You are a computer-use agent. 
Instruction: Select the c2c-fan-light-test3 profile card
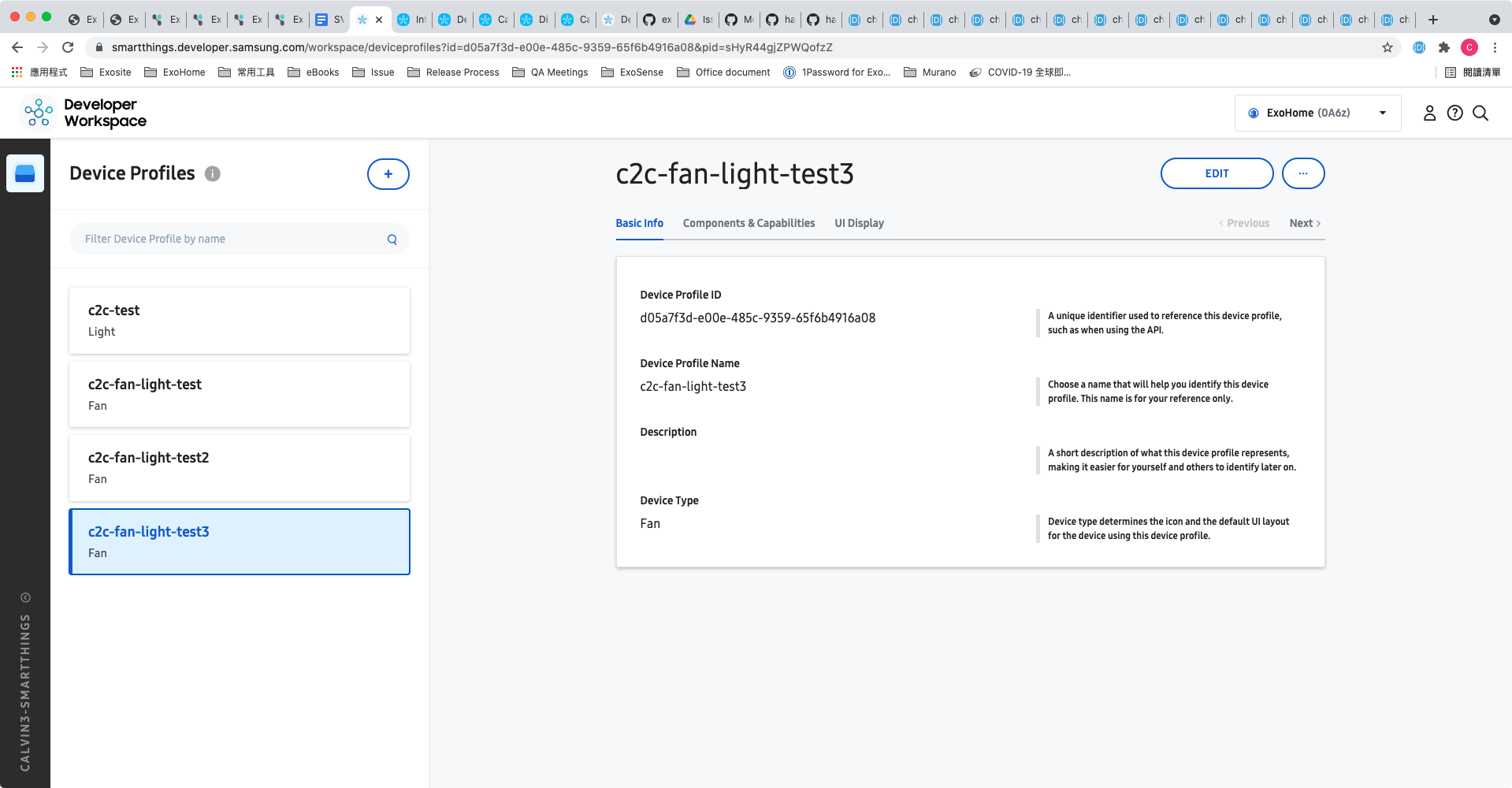[x=240, y=541]
